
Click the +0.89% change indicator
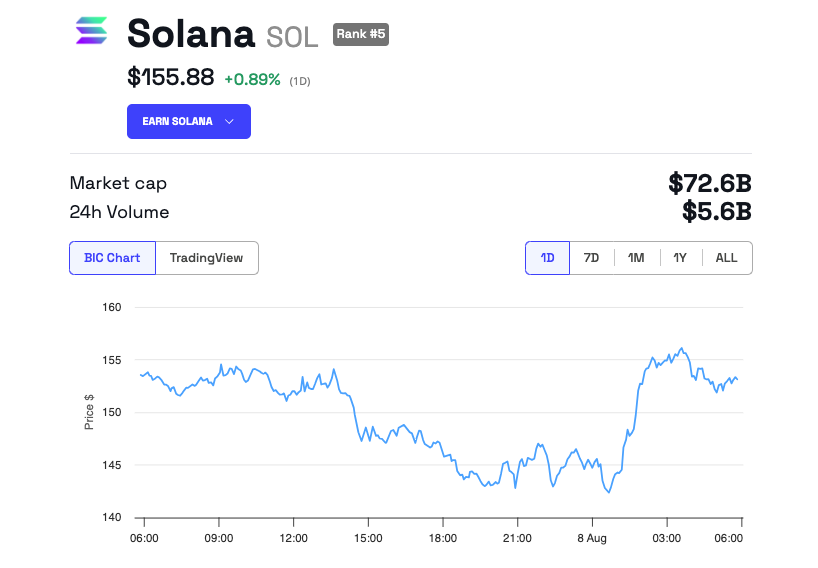point(252,79)
